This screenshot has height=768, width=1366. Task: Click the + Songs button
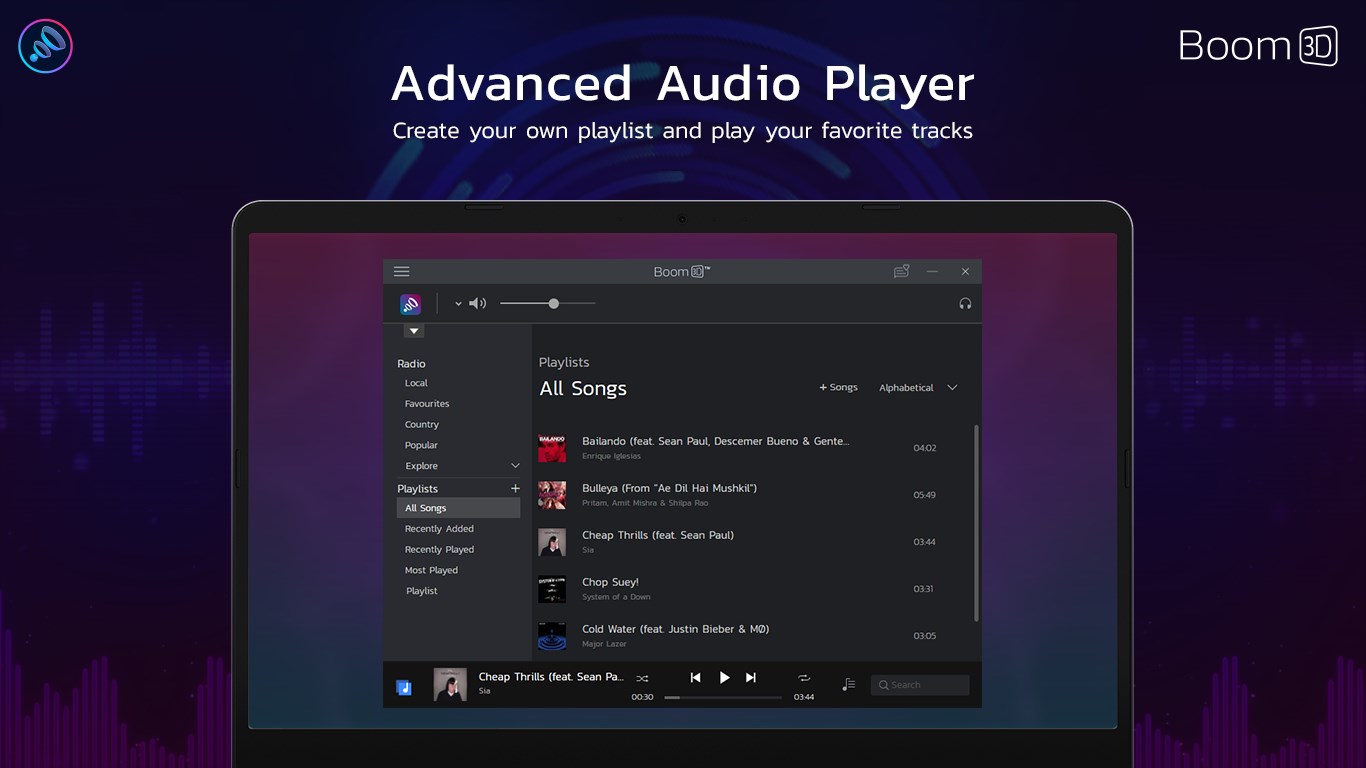pos(838,388)
